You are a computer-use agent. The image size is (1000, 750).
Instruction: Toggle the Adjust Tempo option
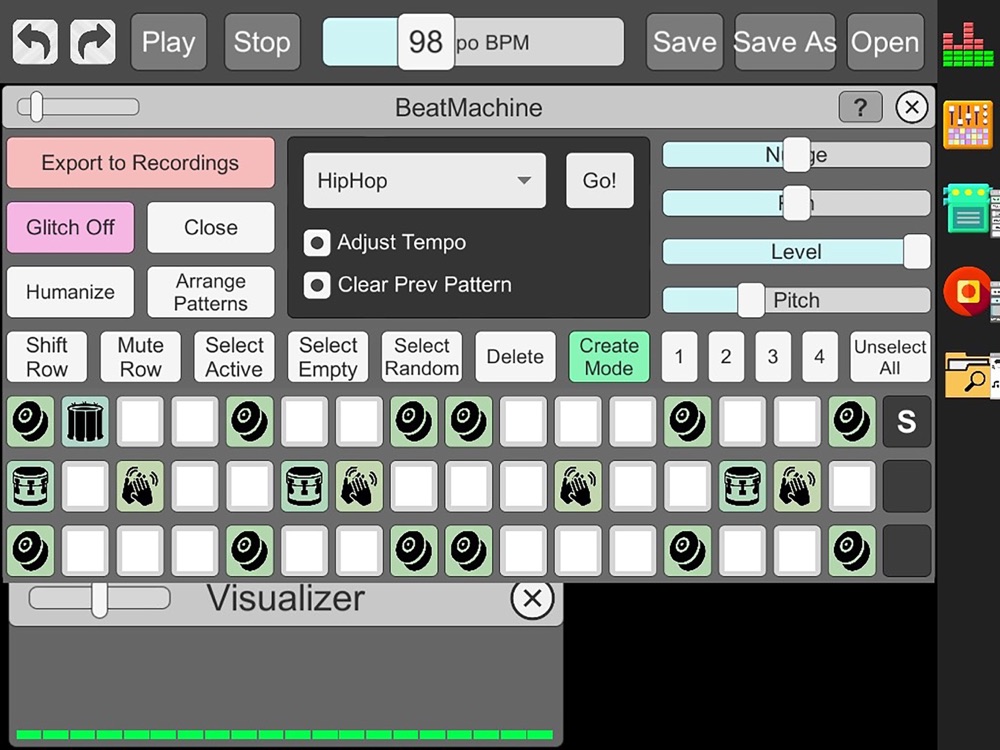(317, 243)
